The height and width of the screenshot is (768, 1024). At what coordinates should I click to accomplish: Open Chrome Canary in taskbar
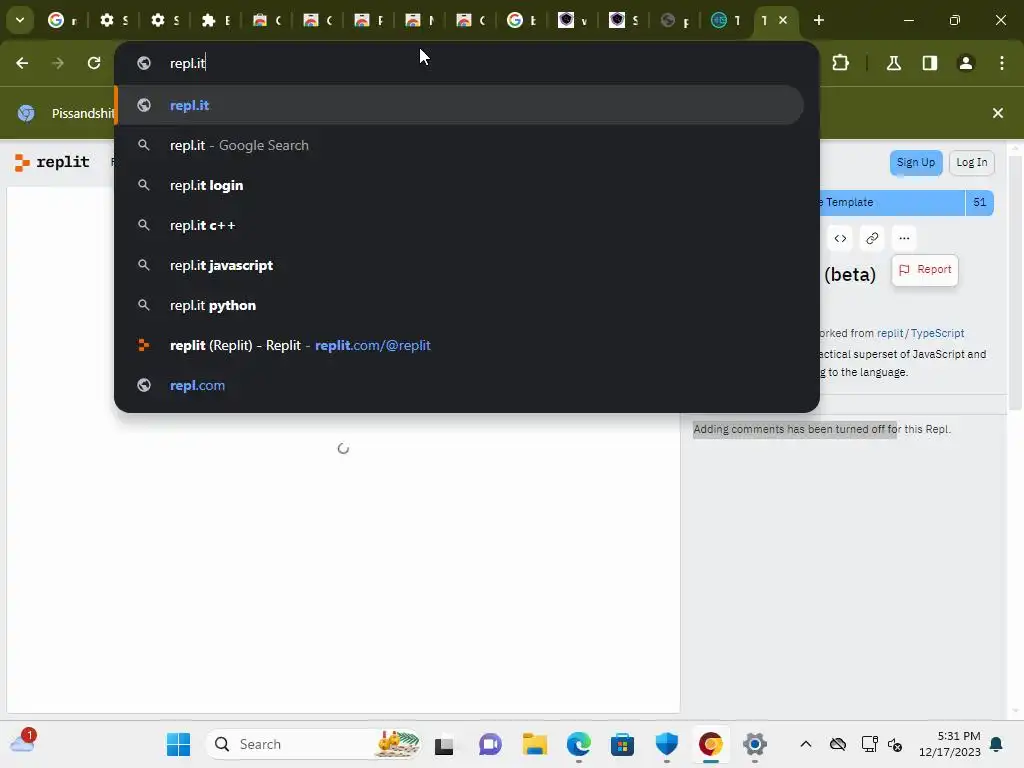pos(711,744)
